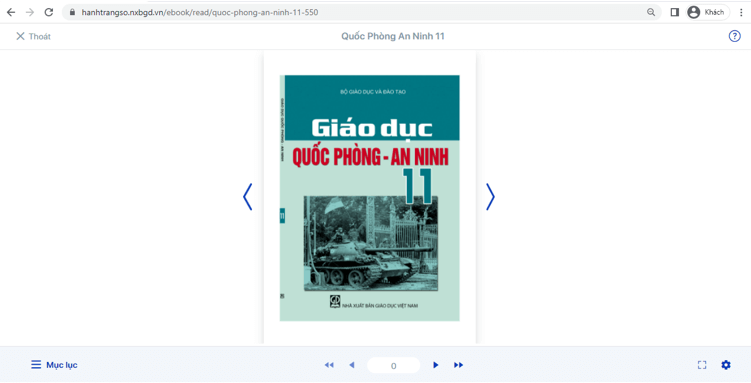Click the address bar URL
Image resolution: width=751 pixels, height=383 pixels.
click(x=200, y=12)
